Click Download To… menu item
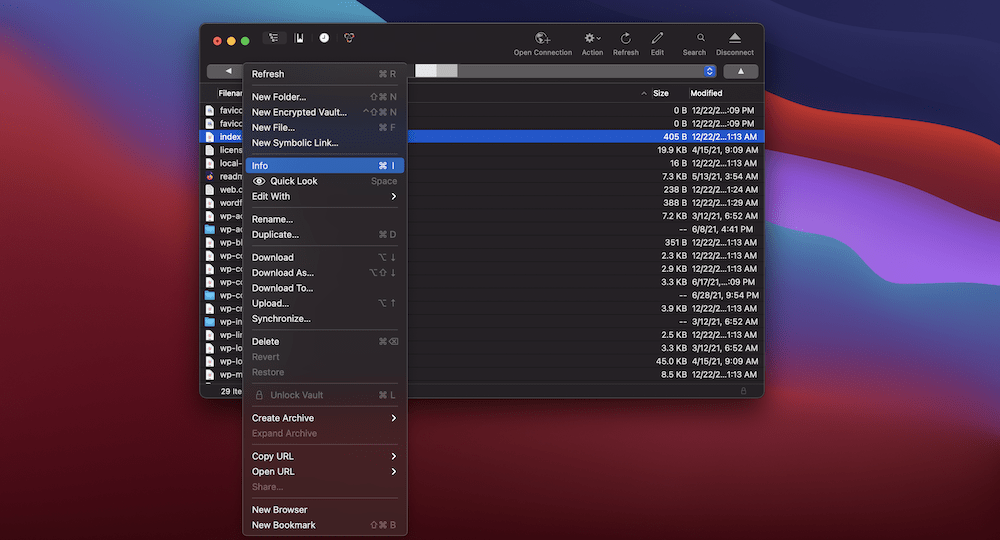 (325, 288)
